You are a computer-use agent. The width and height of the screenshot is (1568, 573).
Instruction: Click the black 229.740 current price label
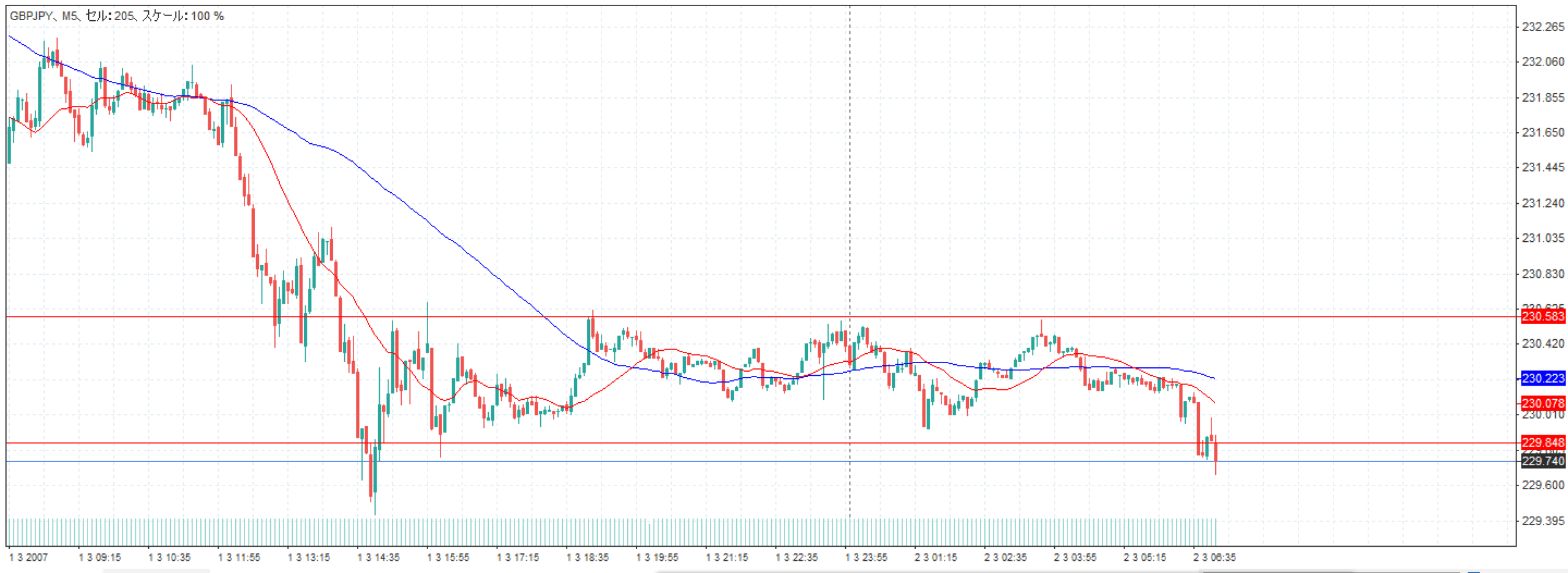click(1542, 461)
